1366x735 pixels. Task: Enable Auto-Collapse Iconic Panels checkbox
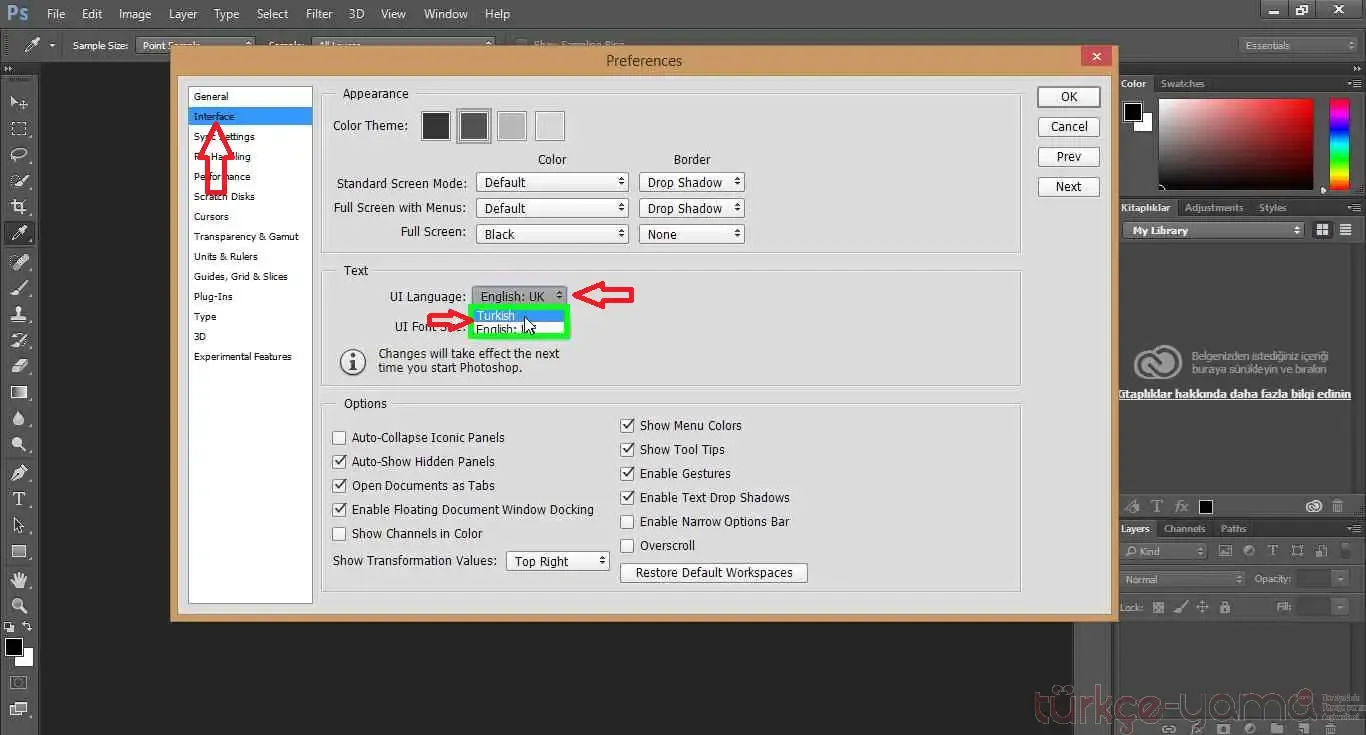[x=339, y=438]
